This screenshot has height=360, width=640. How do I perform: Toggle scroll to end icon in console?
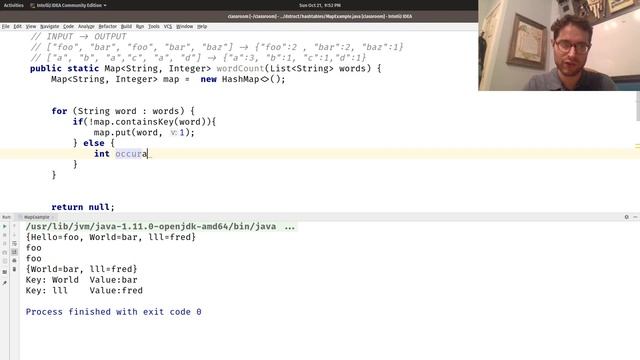[x=14, y=252]
